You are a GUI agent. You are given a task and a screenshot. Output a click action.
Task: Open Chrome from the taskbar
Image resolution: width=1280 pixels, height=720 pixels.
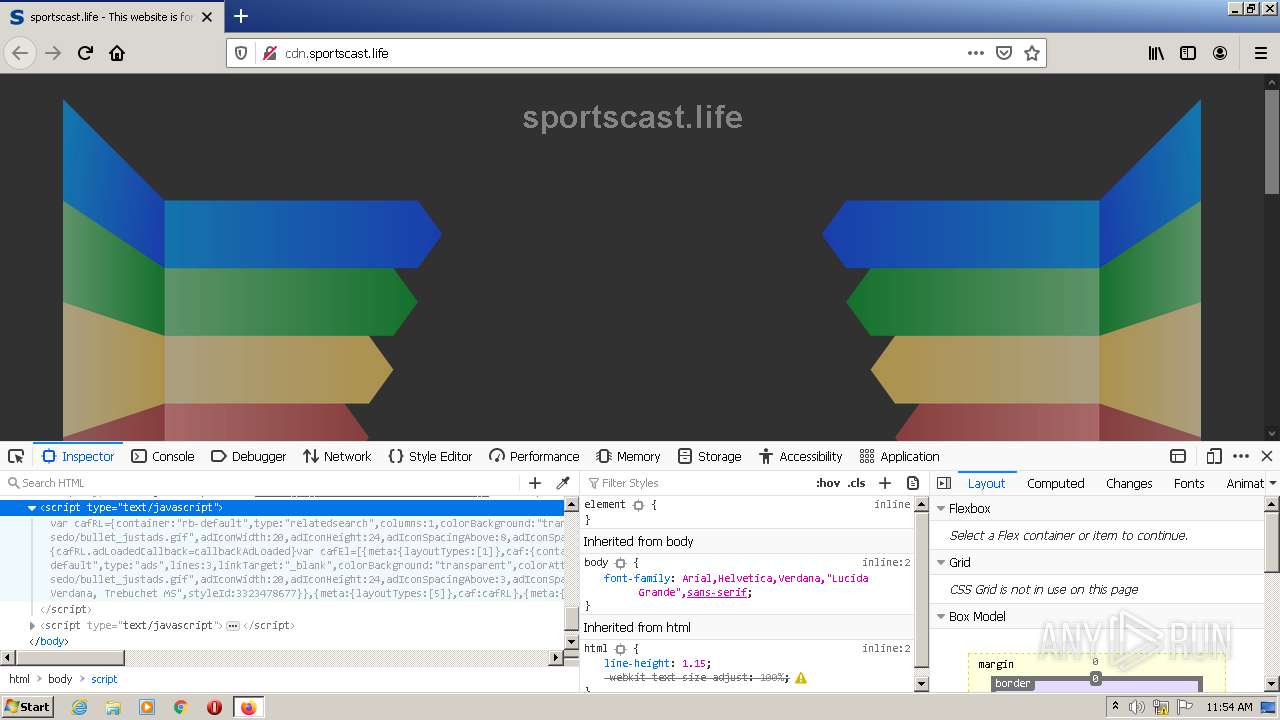(x=180, y=707)
